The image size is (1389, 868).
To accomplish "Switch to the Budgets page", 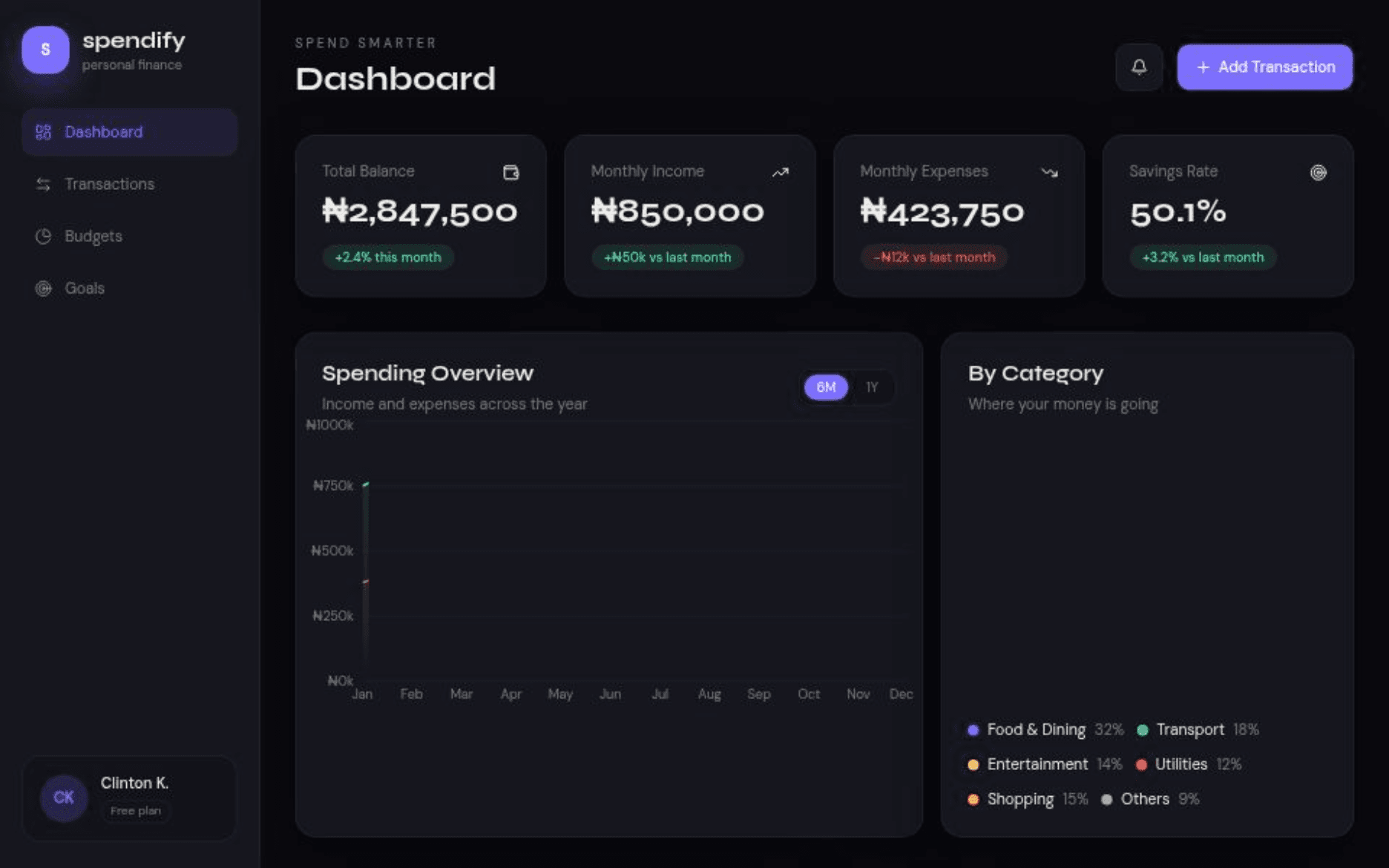I will point(93,236).
